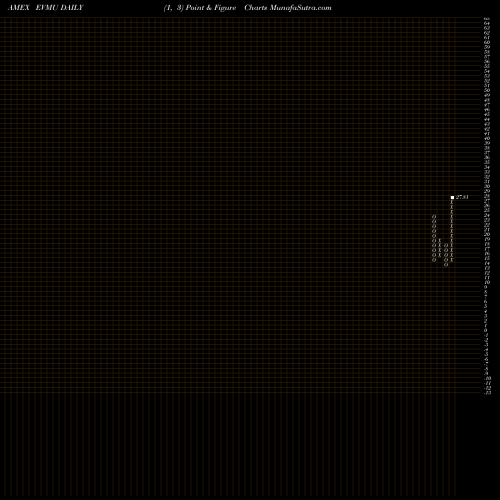The height and width of the screenshot is (500, 500).
Task: Click the Charts text in header
Action: click(x=256, y=8)
